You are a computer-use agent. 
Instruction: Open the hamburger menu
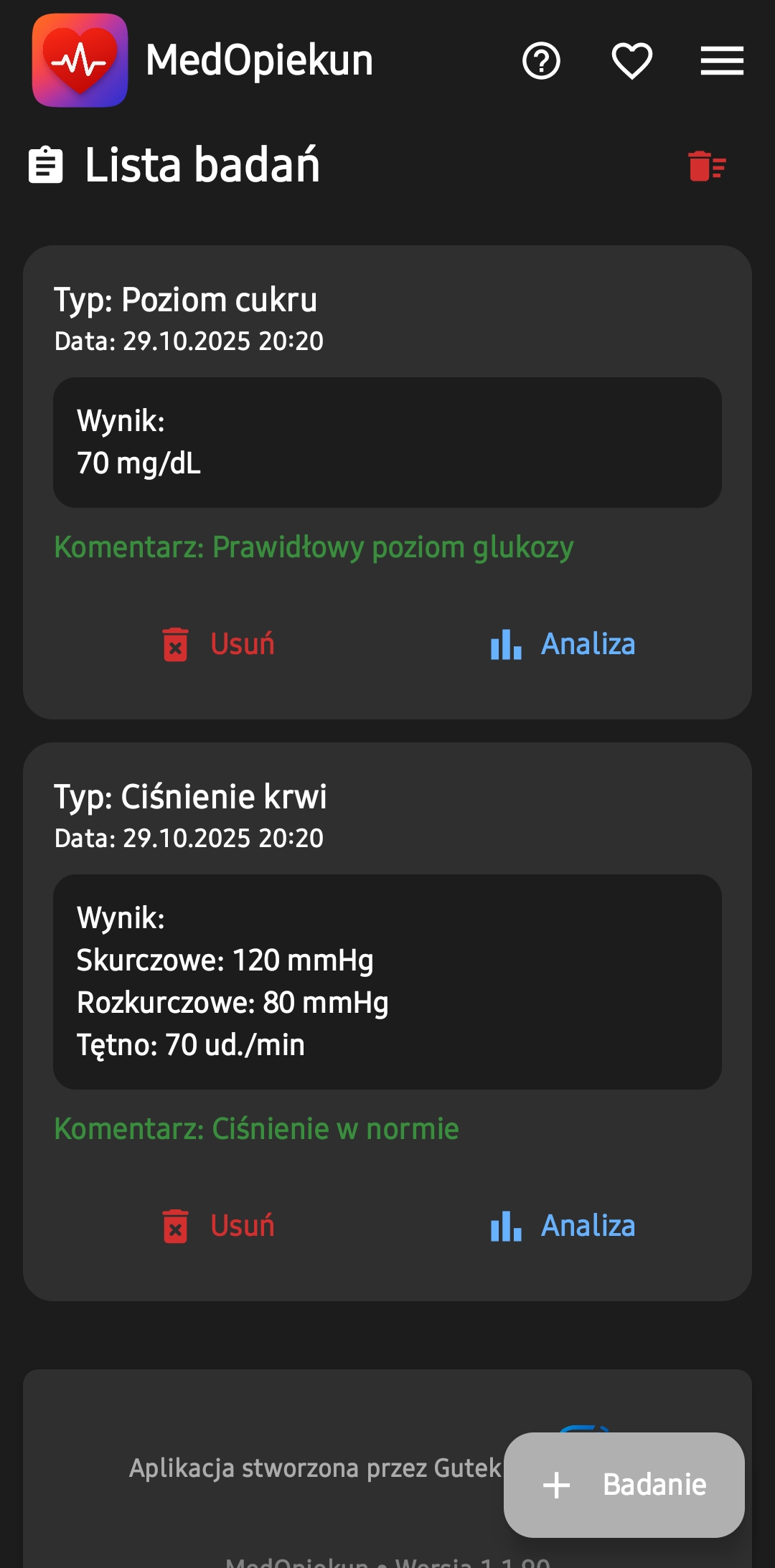click(722, 60)
